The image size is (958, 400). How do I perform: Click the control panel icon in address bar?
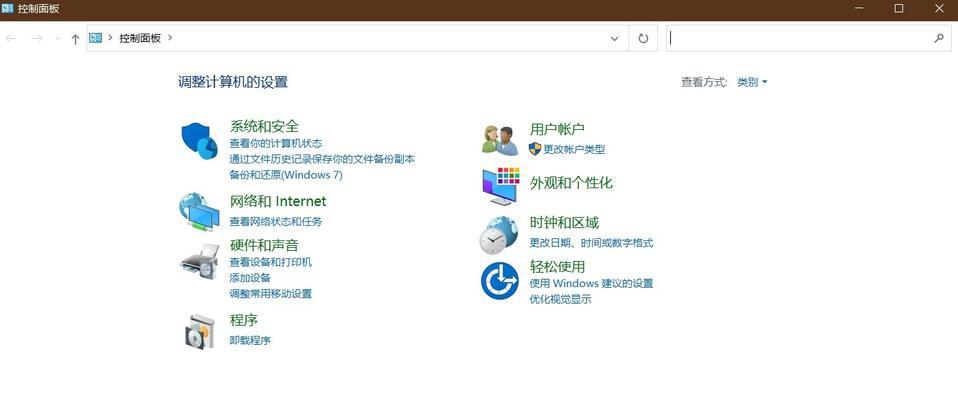coord(95,37)
